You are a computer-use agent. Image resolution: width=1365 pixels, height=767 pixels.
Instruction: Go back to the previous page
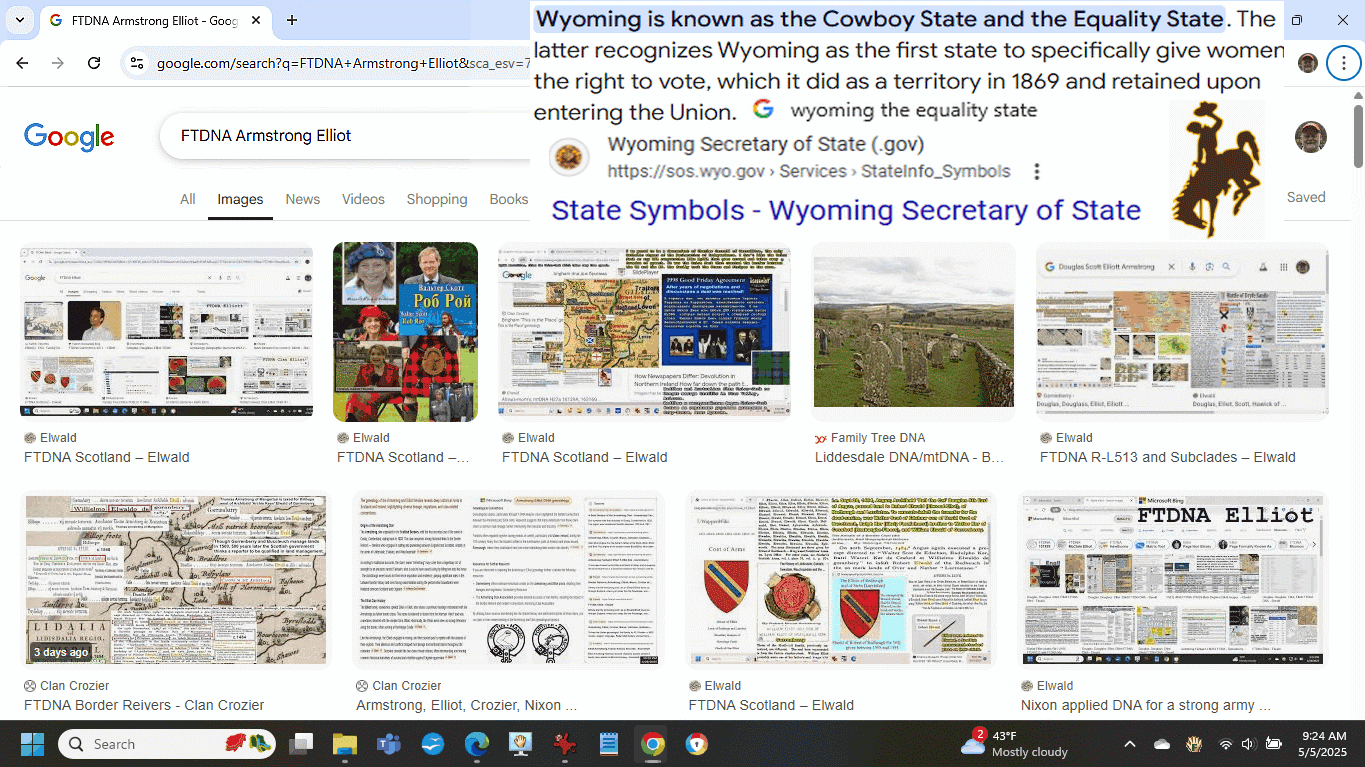point(22,63)
